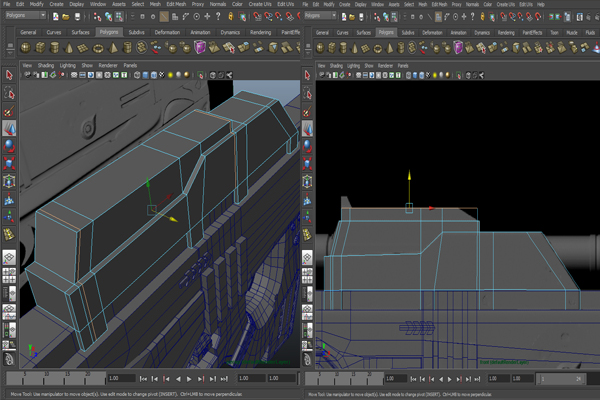Image resolution: width=600 pixels, height=400 pixels.
Task: Select the Paint Selection tool in left toolbox
Action: 9,111
